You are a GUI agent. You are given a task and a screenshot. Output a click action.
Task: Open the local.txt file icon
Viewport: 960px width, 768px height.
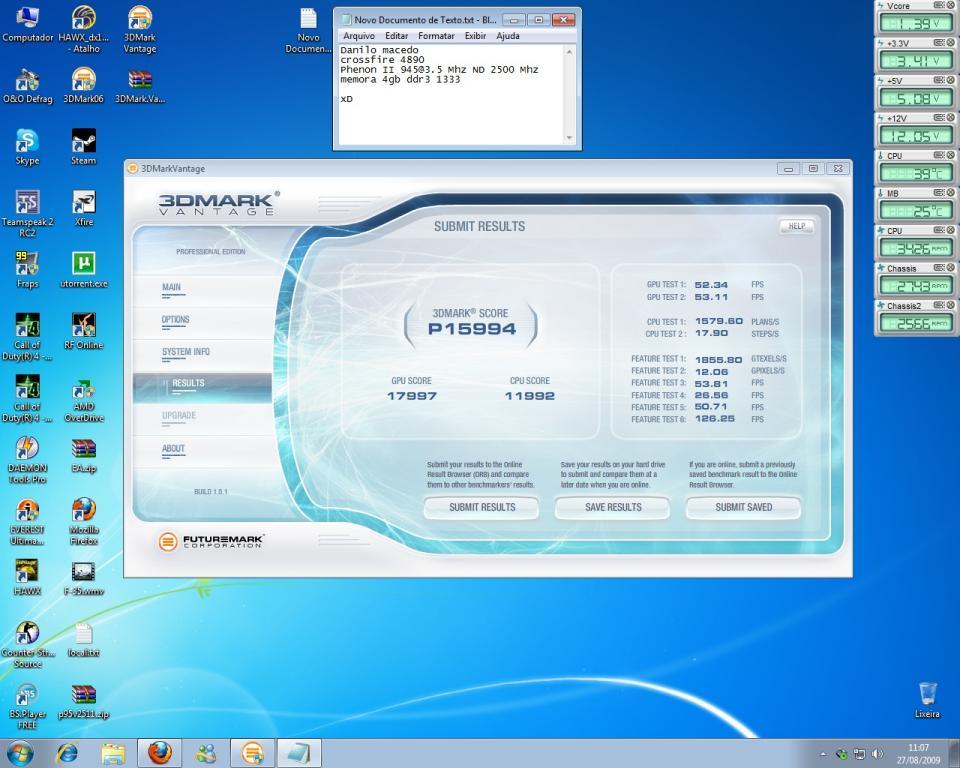(84, 639)
